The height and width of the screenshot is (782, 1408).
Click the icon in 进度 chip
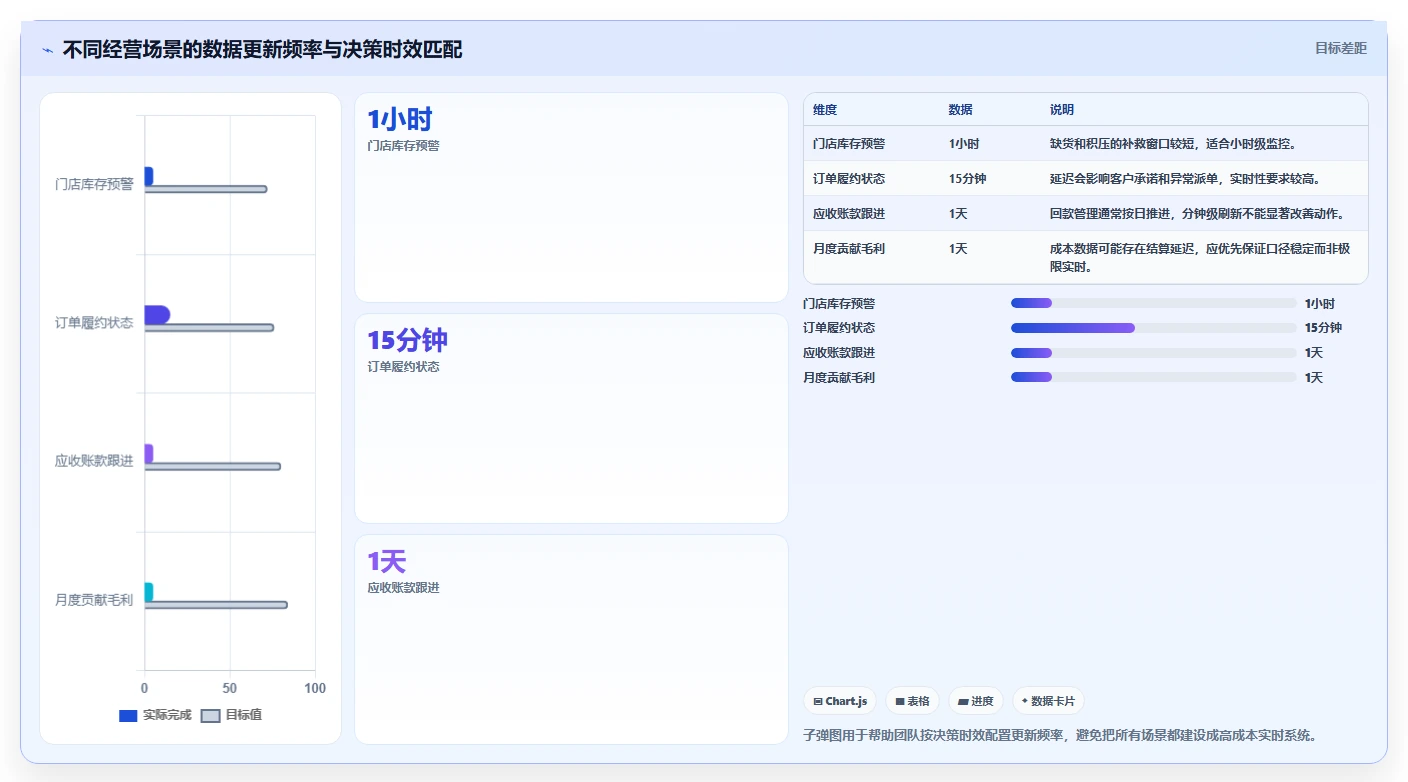963,702
